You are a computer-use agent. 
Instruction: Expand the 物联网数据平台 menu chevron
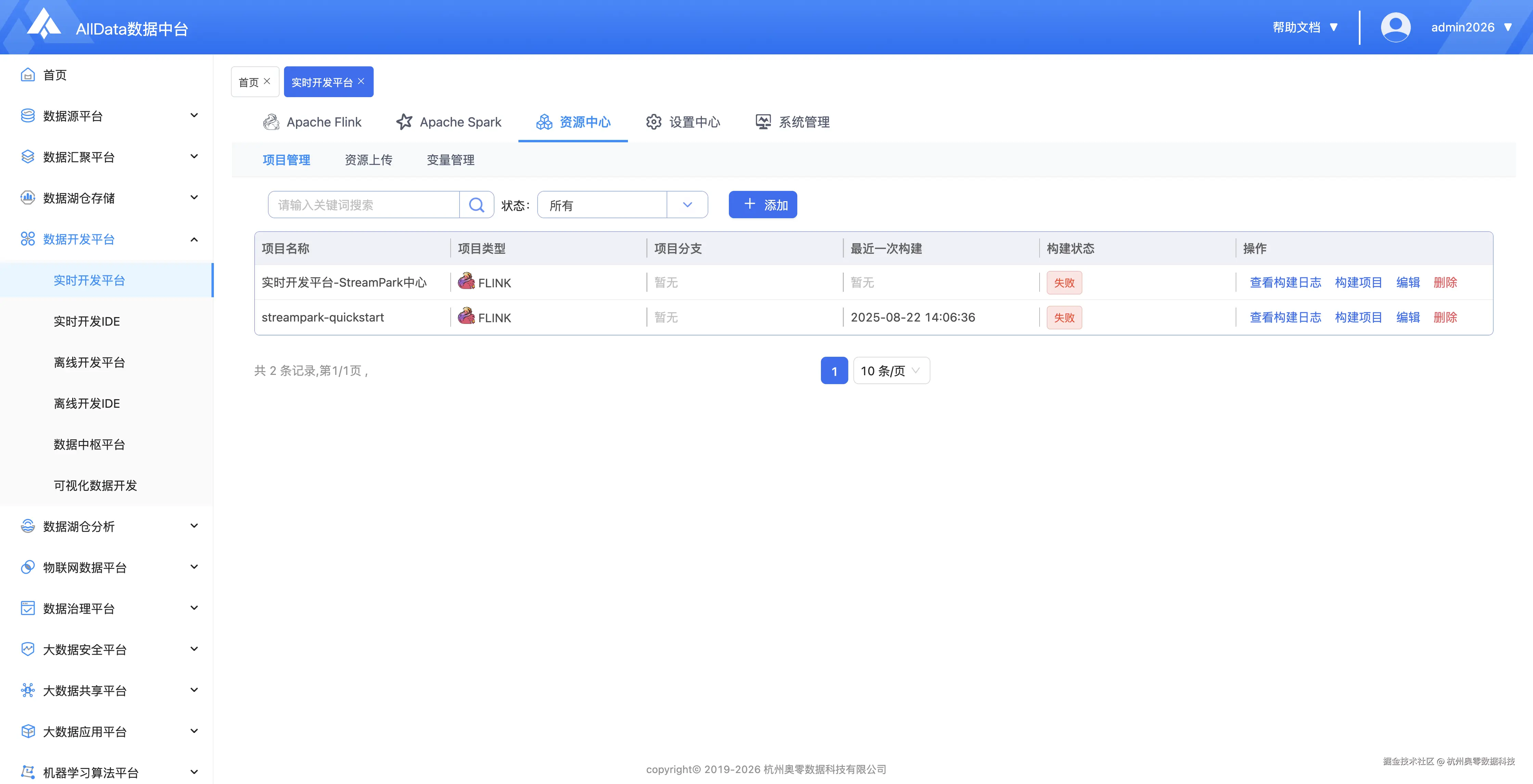[194, 567]
